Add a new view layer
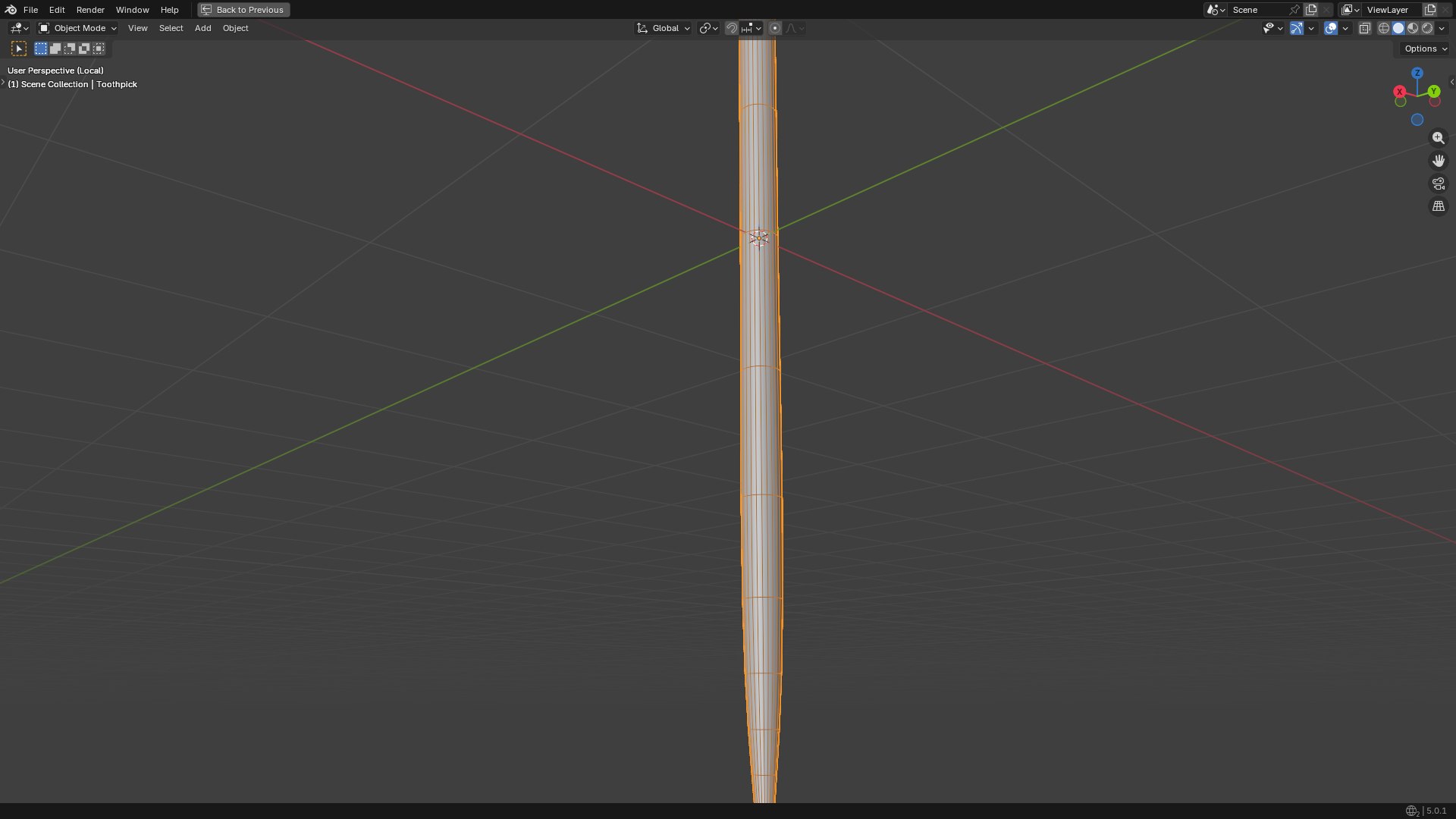Viewport: 1456px width, 819px height. [1430, 10]
